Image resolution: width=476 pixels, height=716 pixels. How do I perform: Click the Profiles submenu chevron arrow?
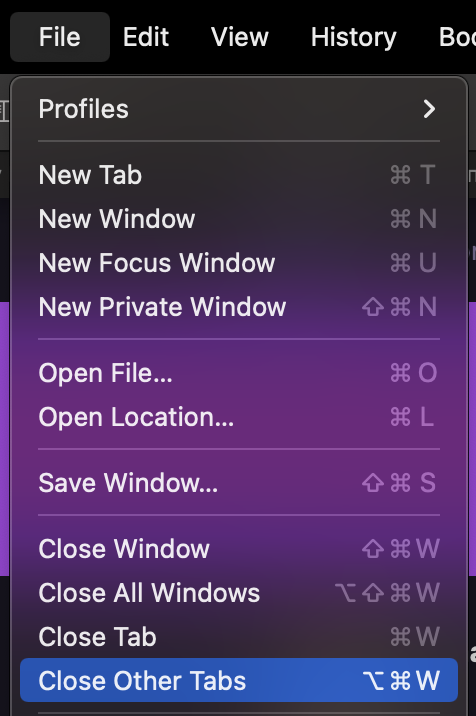point(429,109)
